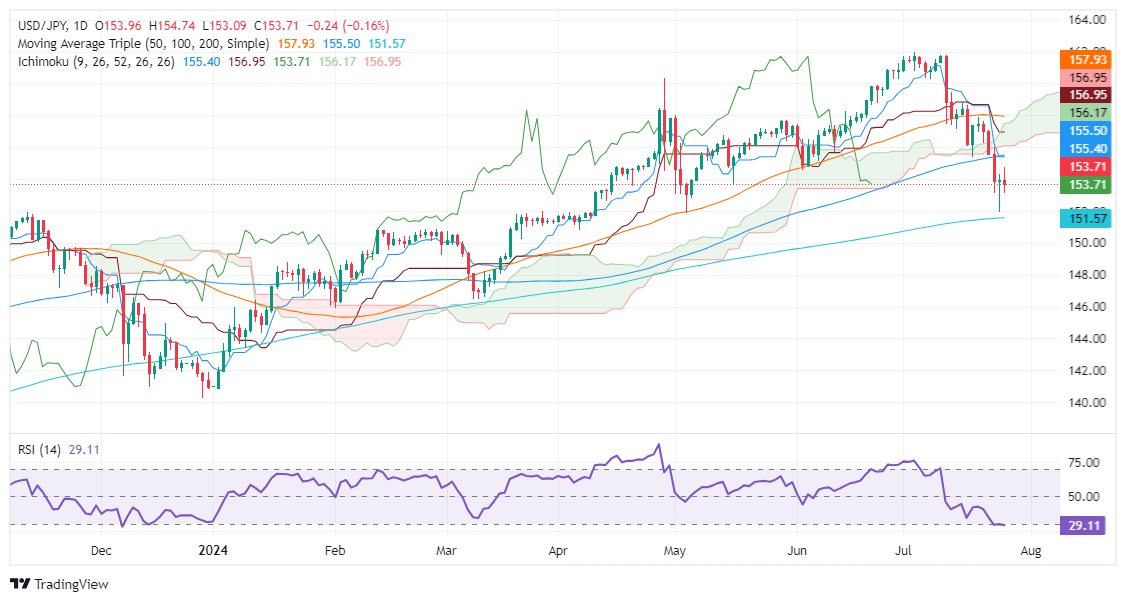Click the RSI (14) indicator label
The image size is (1126, 602).
coord(39,450)
